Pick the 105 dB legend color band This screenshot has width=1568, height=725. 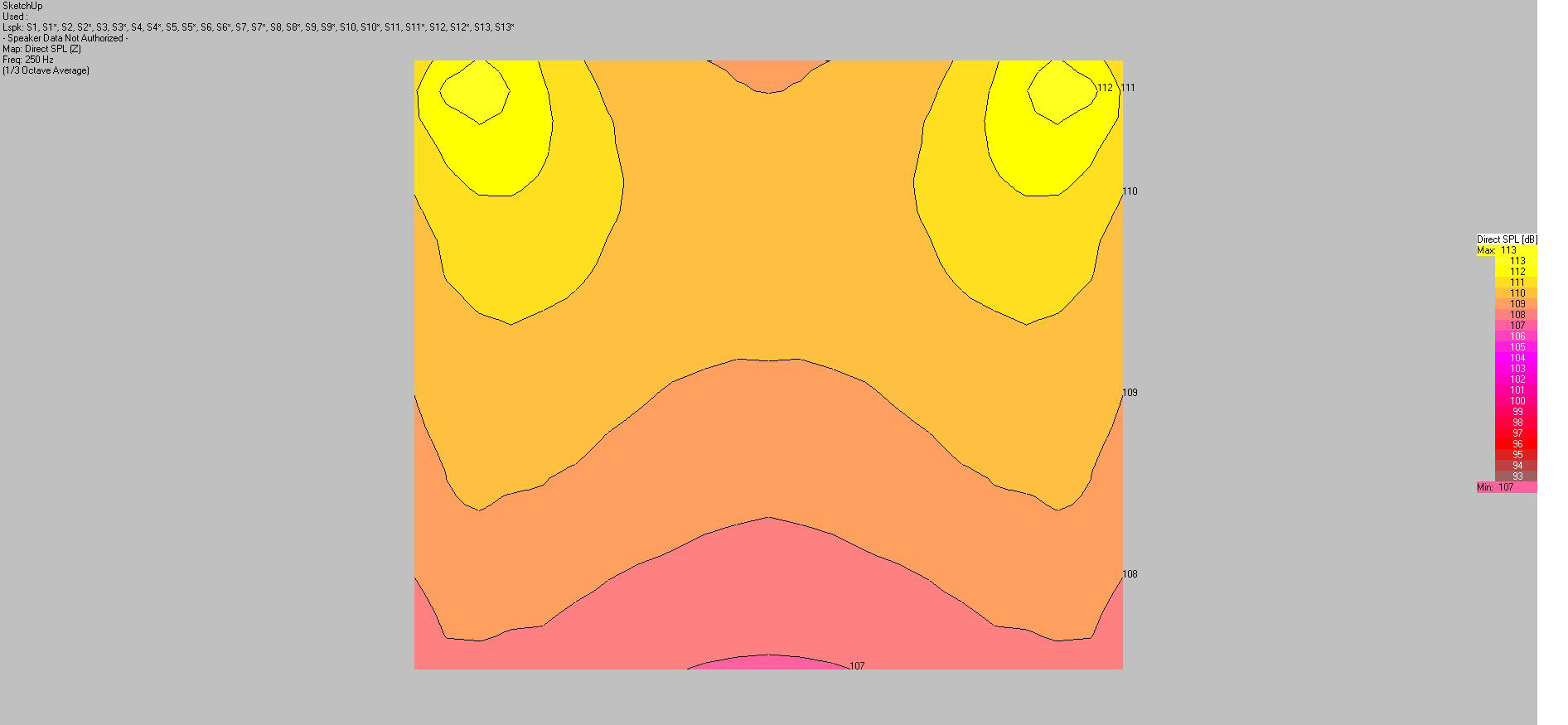(1516, 347)
